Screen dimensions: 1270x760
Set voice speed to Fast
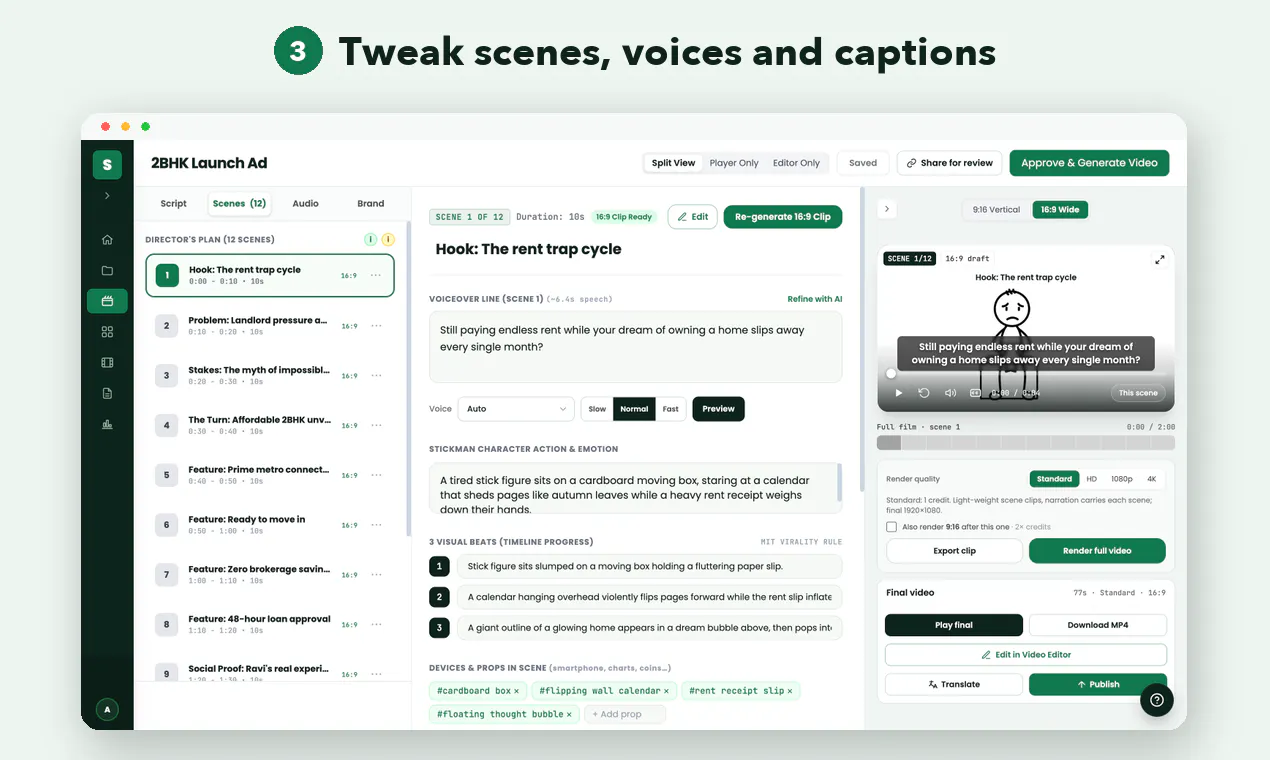[x=671, y=409]
